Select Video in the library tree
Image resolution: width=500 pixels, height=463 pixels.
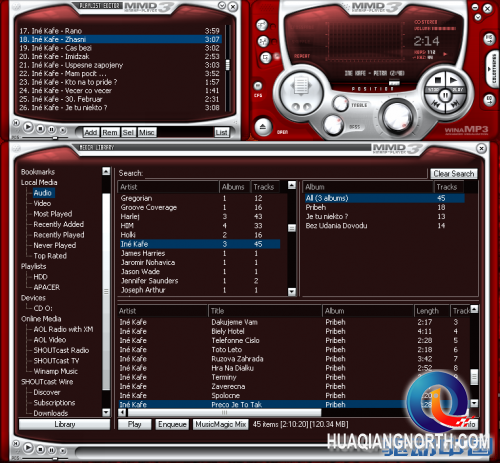click(x=42, y=203)
